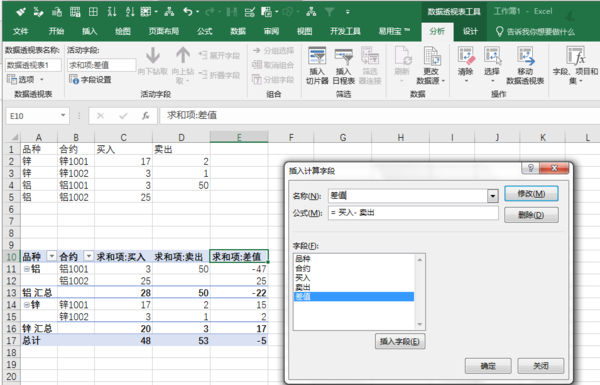Collapse the 锌 group in pivot table

click(x=27, y=305)
